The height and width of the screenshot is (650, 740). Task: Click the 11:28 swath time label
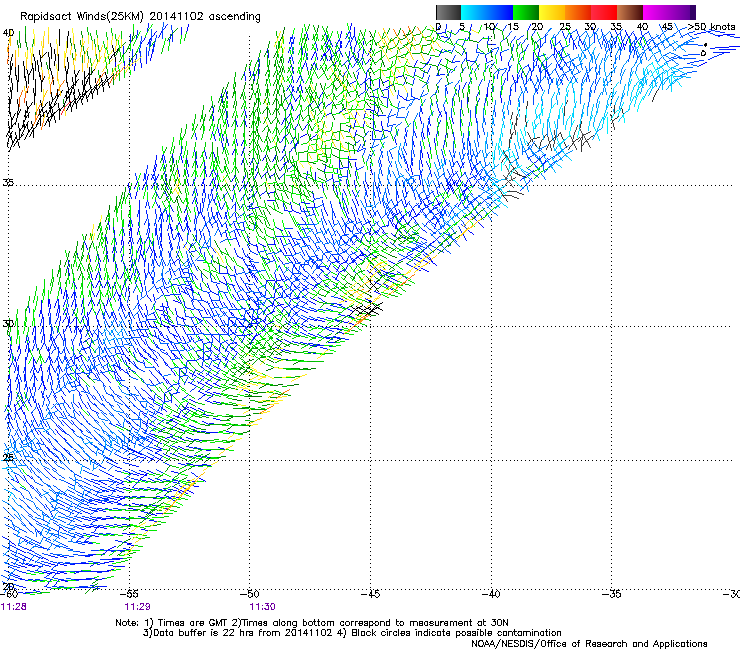tap(14, 607)
